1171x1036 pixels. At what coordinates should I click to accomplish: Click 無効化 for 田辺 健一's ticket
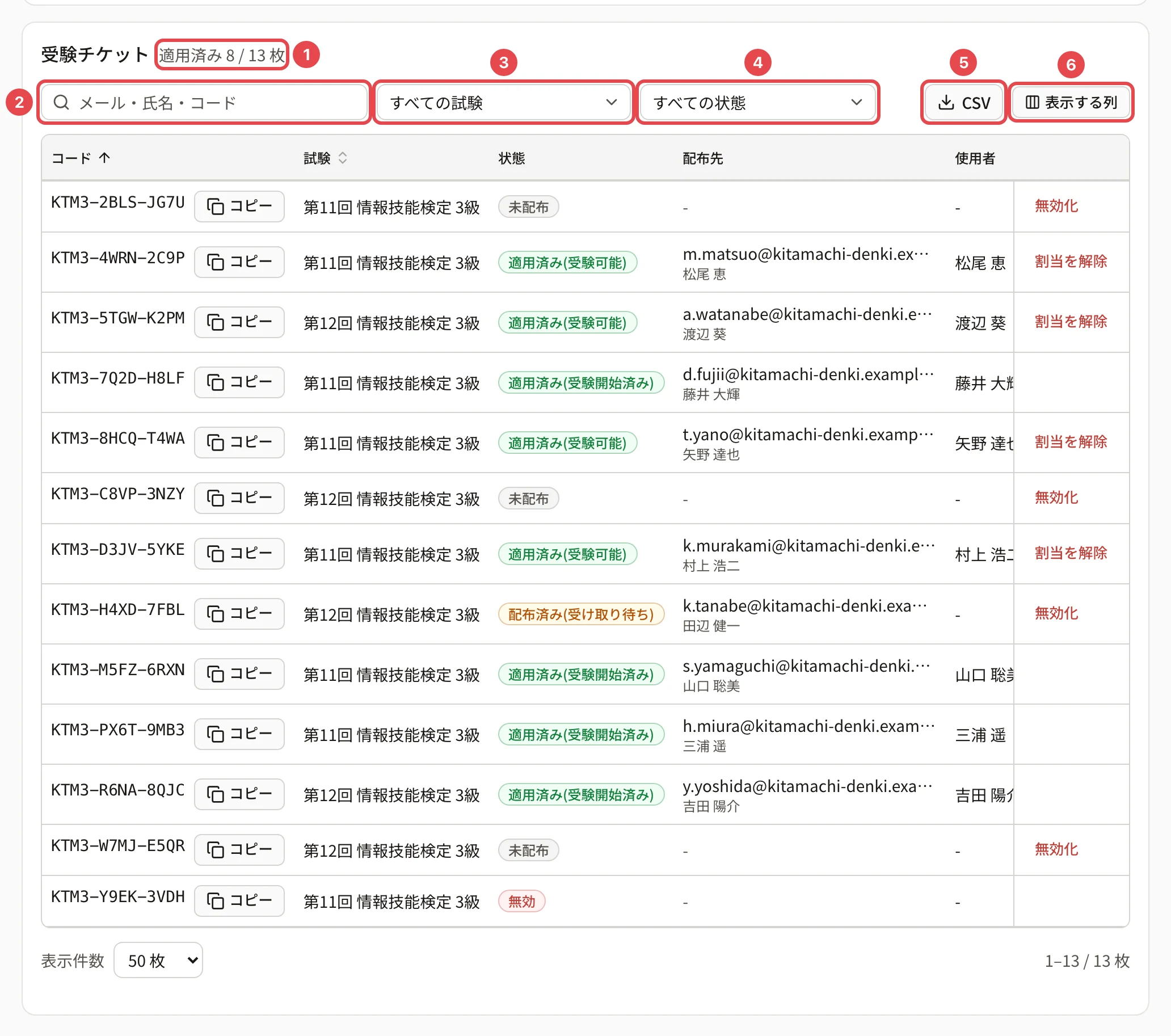click(x=1056, y=614)
